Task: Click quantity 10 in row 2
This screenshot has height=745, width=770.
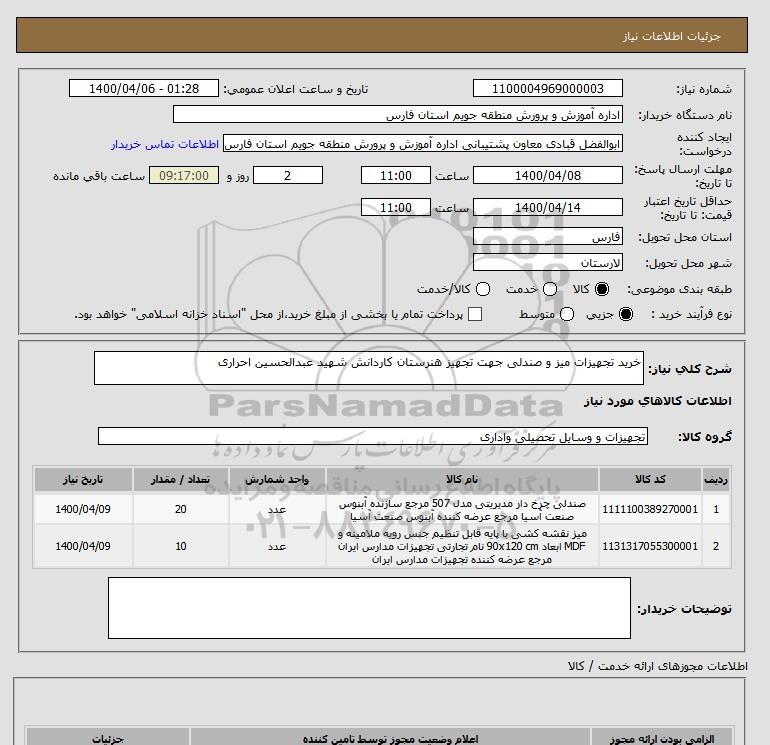Action: click(x=181, y=546)
